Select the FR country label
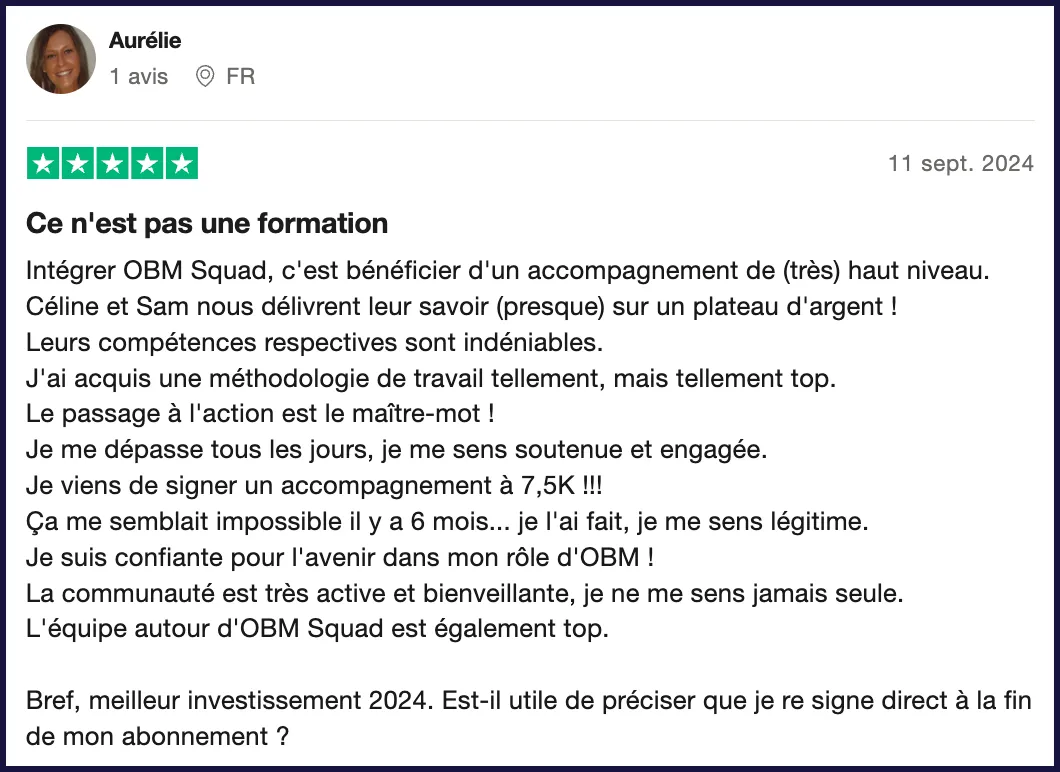 coord(241,76)
